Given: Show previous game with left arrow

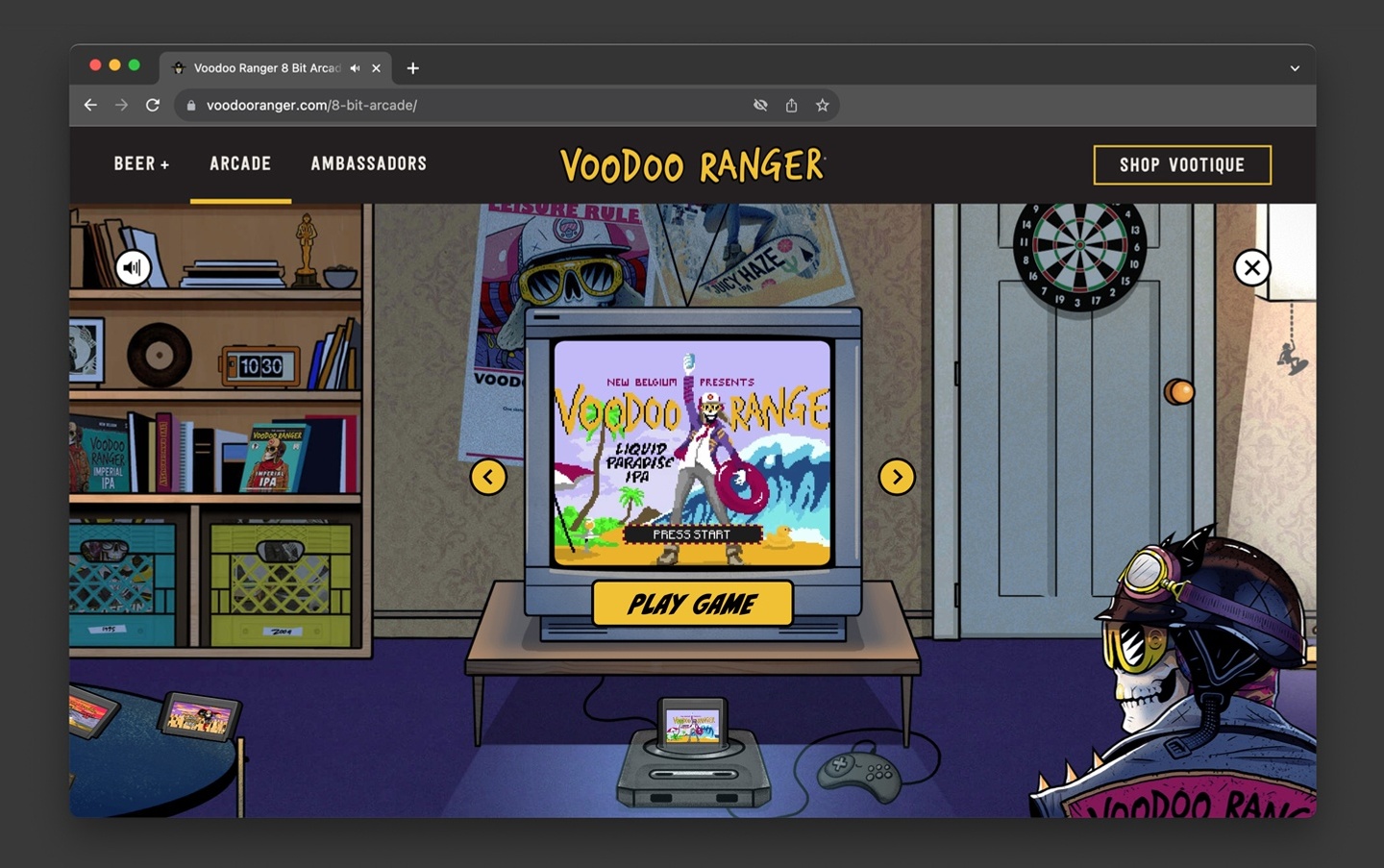Looking at the screenshot, I should 488,477.
